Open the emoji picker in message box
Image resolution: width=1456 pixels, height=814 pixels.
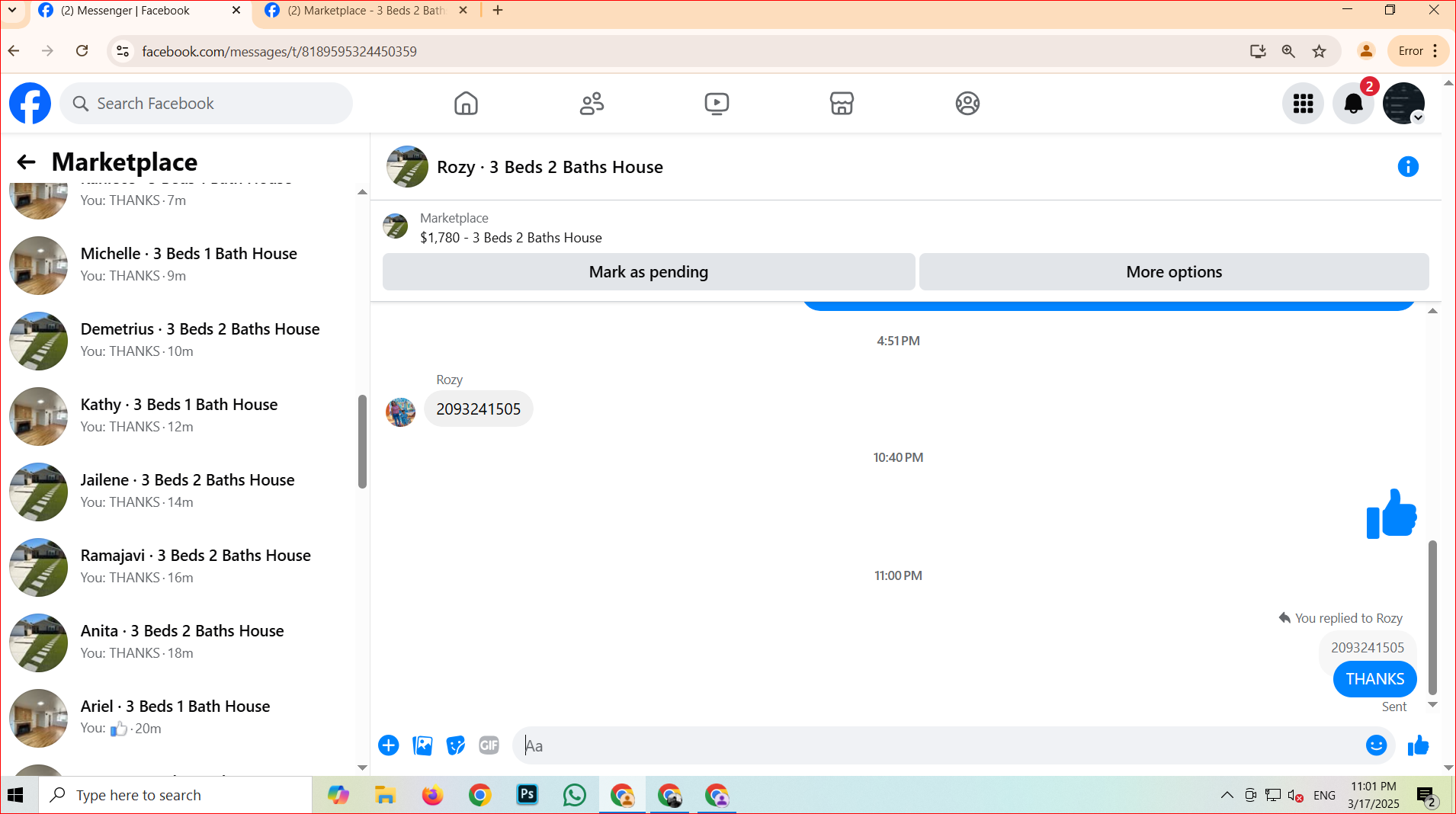point(1376,745)
